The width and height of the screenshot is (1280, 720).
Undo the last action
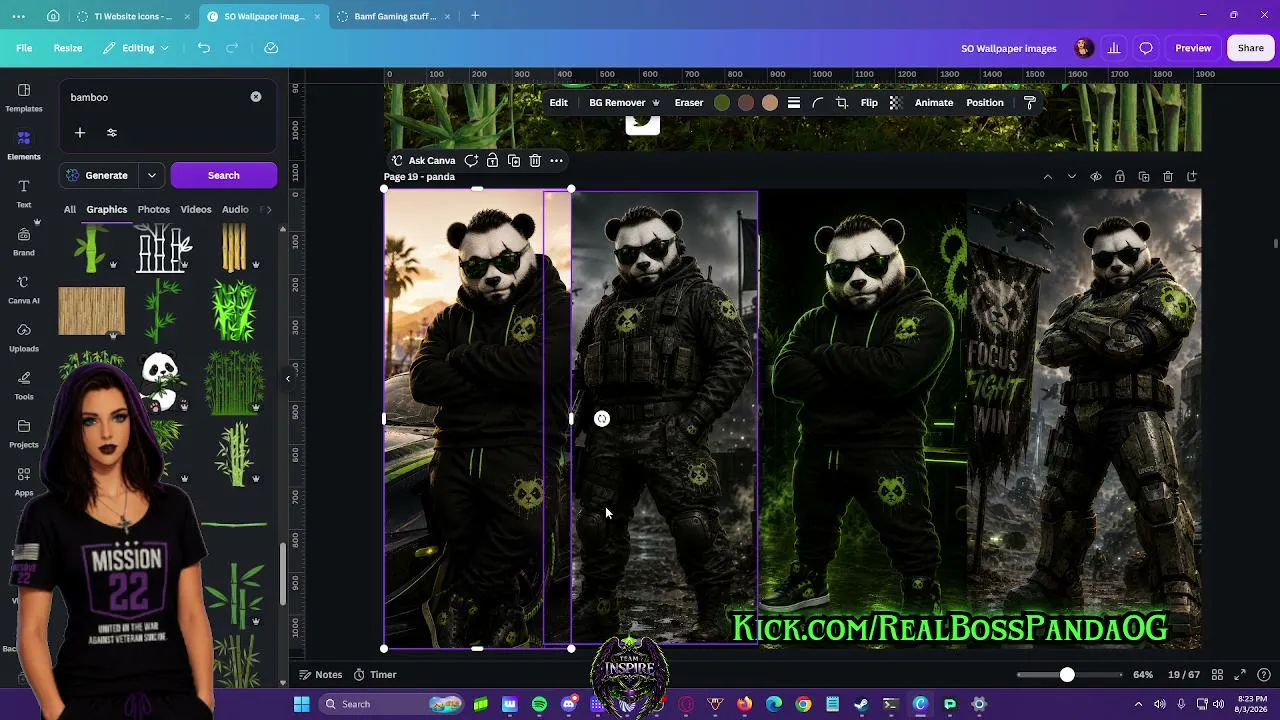(204, 48)
